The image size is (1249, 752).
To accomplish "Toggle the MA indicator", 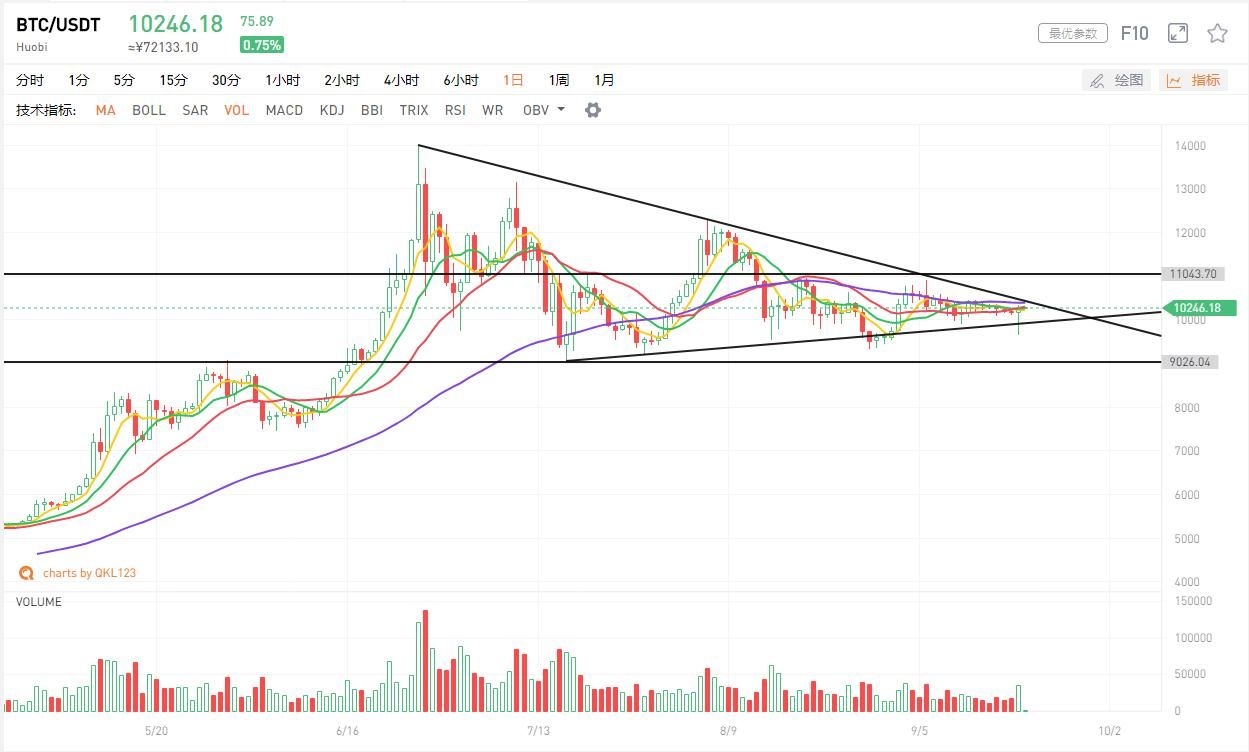I will pos(105,110).
